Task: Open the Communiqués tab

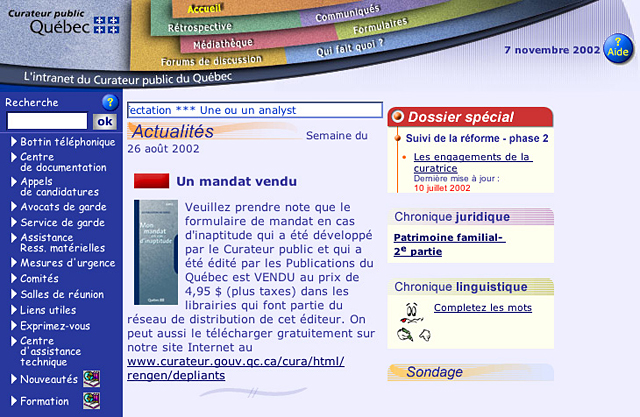Action: pyautogui.click(x=347, y=13)
